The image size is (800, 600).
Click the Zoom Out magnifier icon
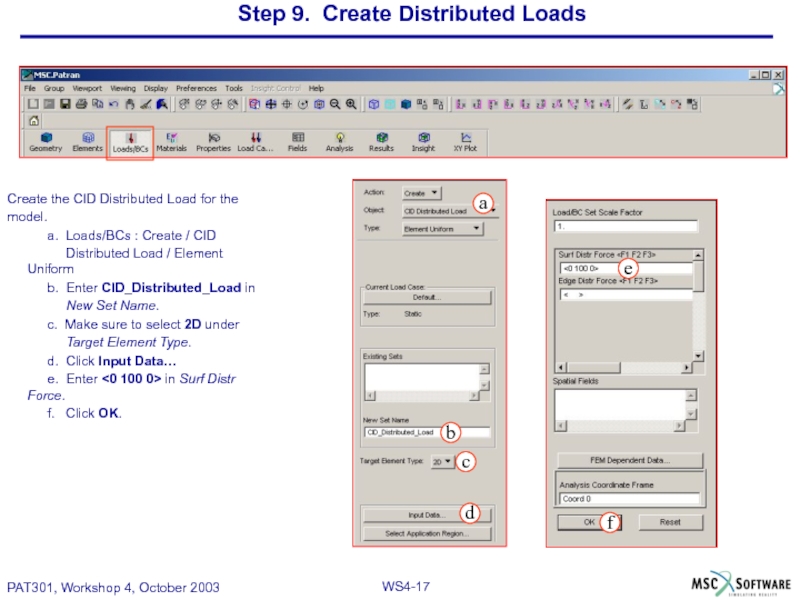click(x=335, y=104)
